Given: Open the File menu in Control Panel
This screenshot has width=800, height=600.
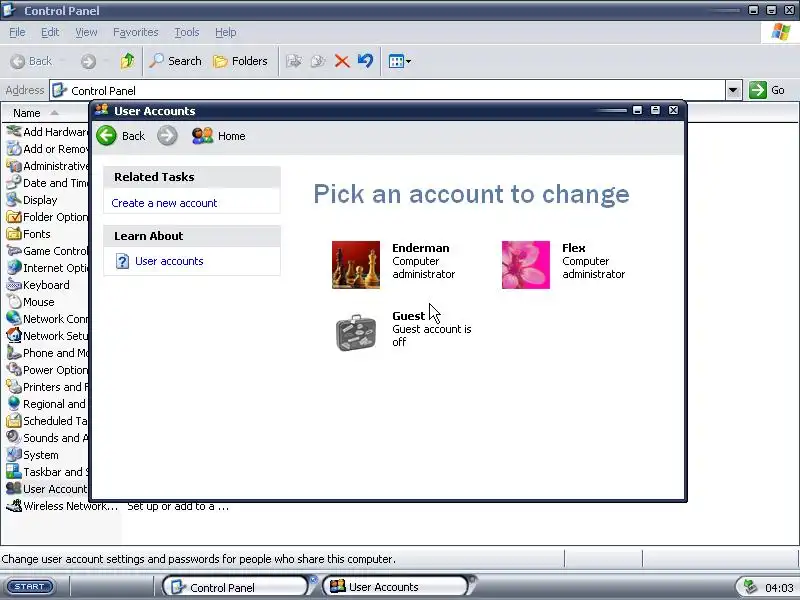Looking at the screenshot, I should click(17, 32).
